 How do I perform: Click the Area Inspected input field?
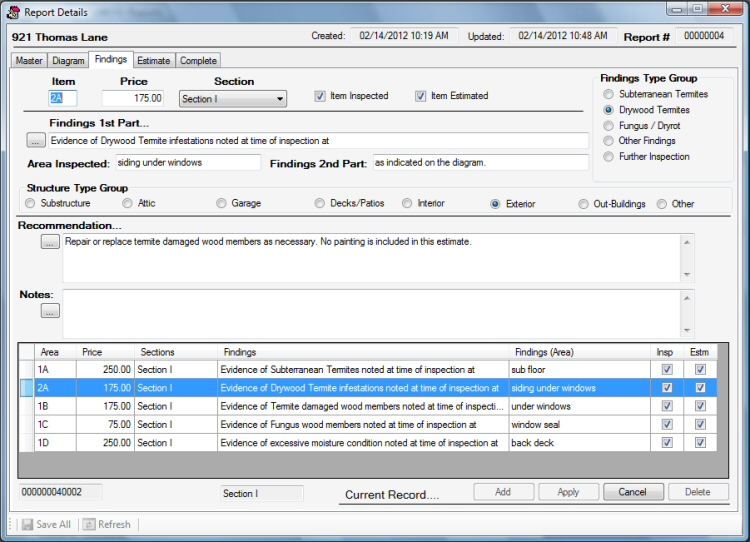click(188, 163)
